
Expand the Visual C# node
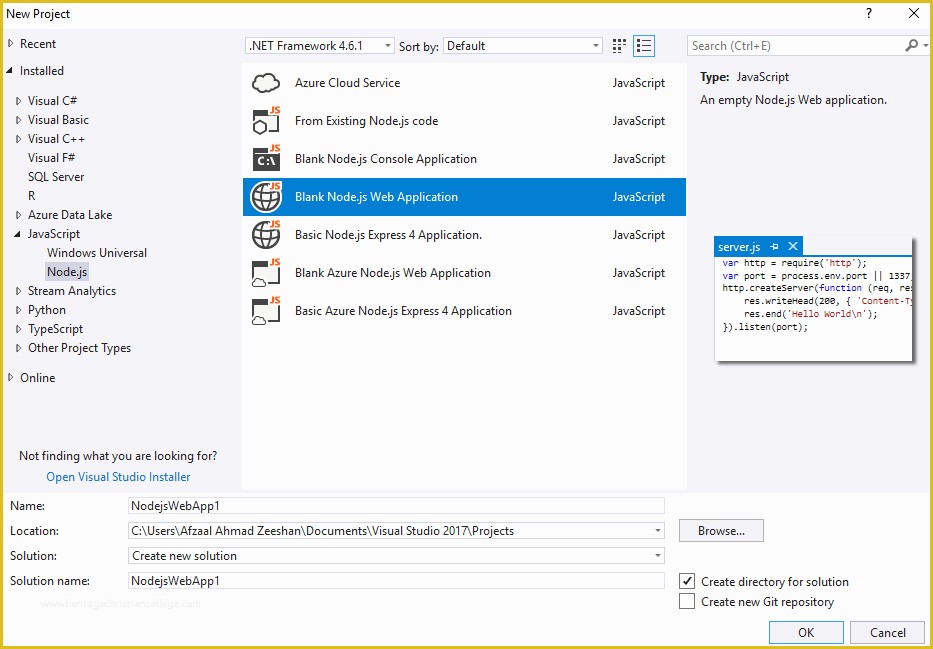(x=19, y=101)
